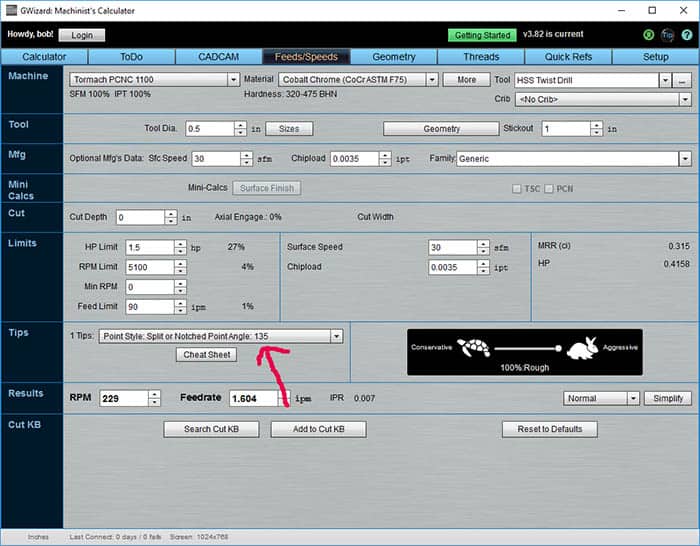Viewport: 700px width, 546px height.
Task: Switch to the Feeds/Speeds tab
Action: click(x=306, y=57)
